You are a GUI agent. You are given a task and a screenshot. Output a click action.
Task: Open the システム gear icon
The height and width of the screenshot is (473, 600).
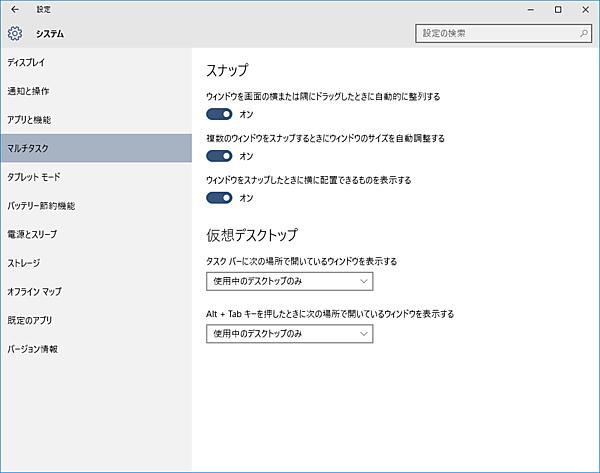click(x=15, y=34)
